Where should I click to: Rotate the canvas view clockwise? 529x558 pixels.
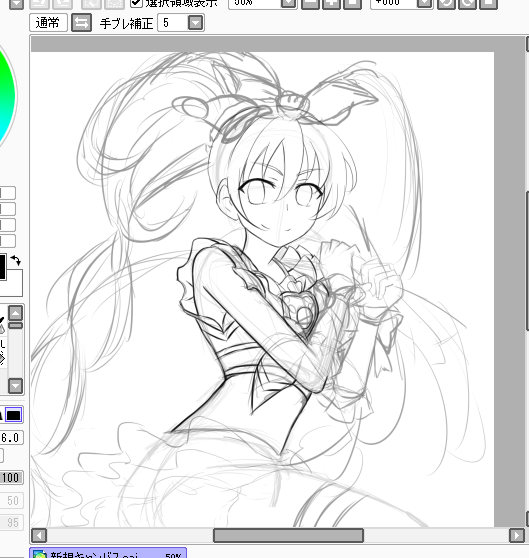pos(467,3)
